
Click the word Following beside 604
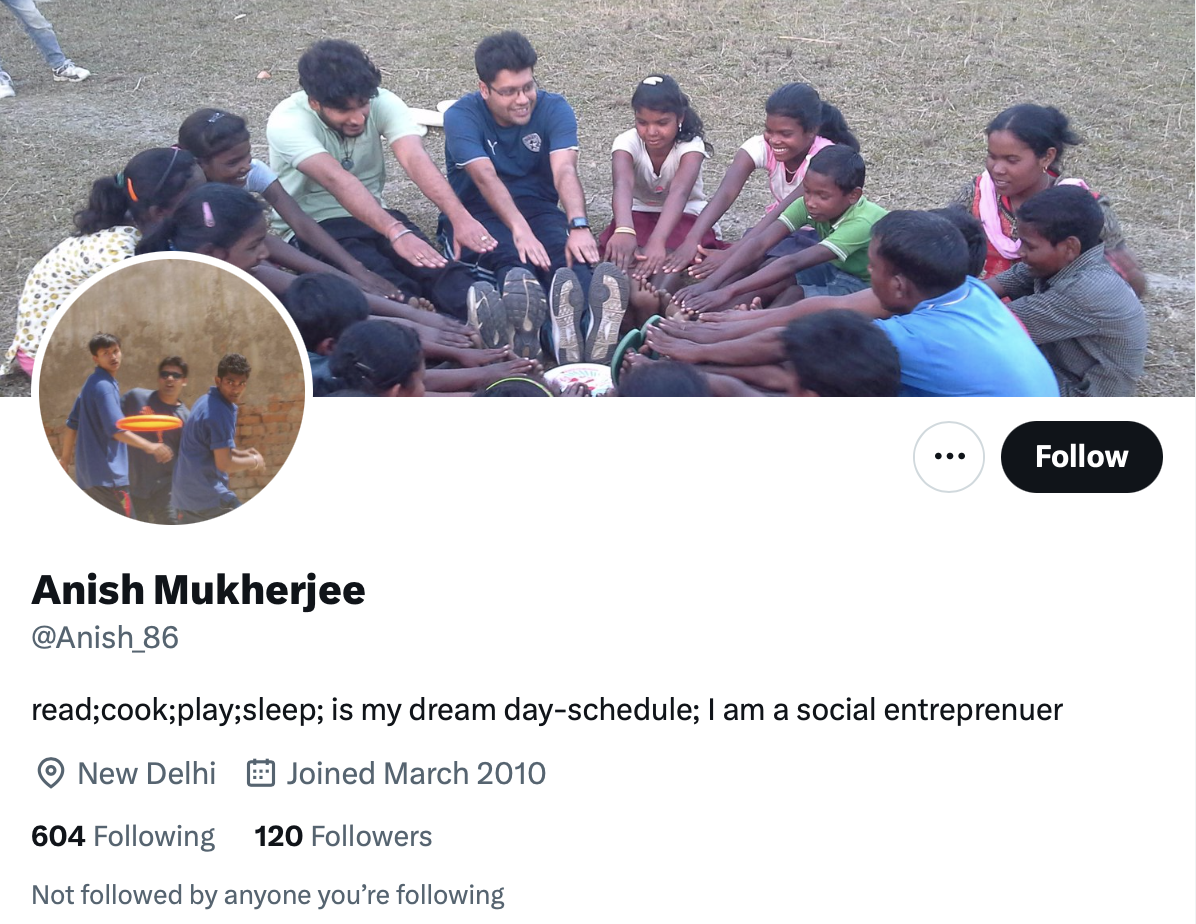[154, 836]
